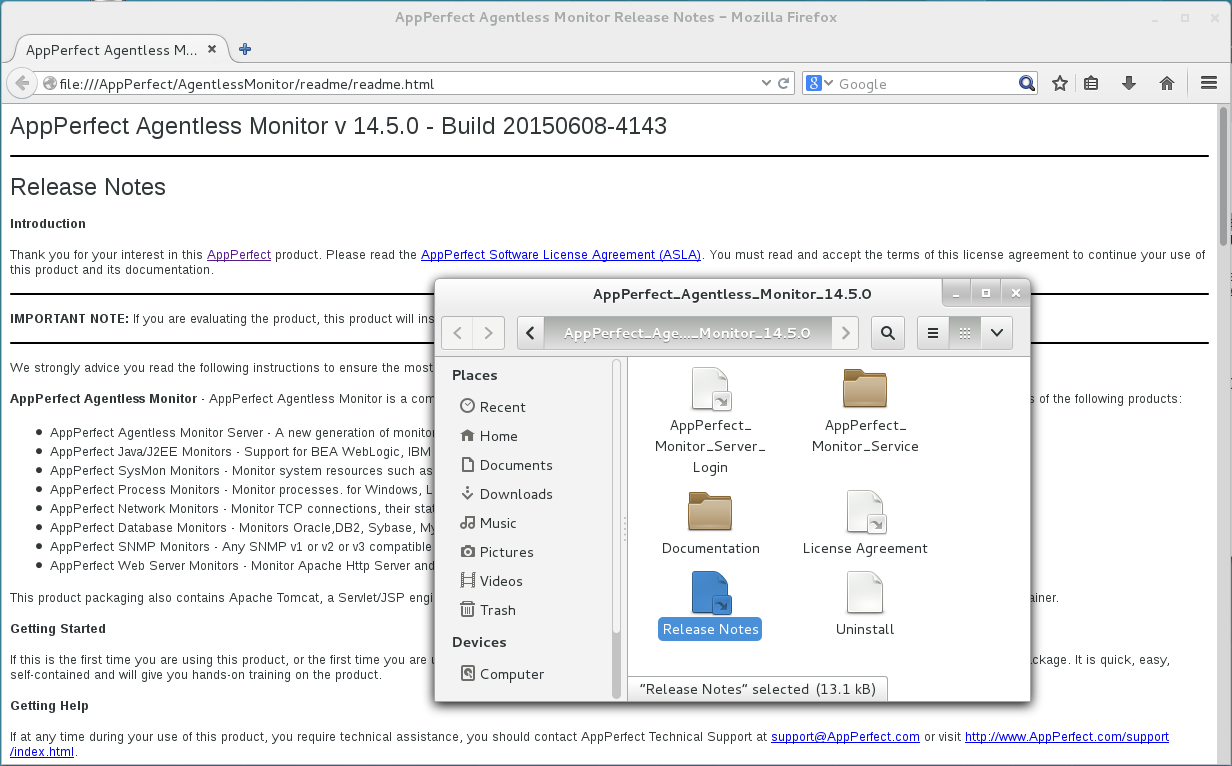Open Trash in Places sidebar

[487, 610]
